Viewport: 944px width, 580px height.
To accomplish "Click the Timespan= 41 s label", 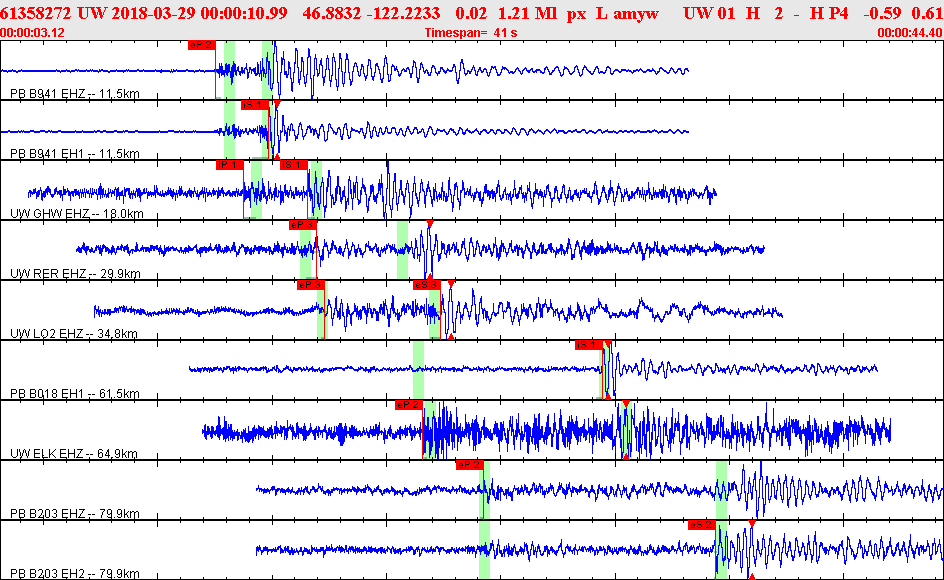I will tap(471, 33).
